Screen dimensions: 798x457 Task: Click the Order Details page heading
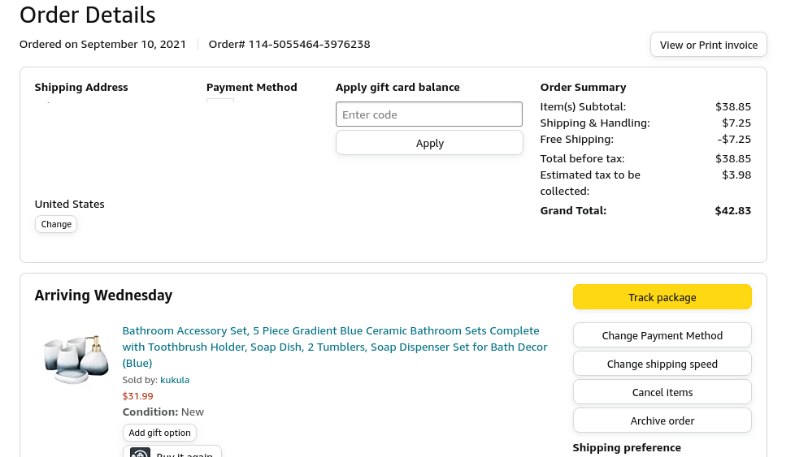pos(88,15)
